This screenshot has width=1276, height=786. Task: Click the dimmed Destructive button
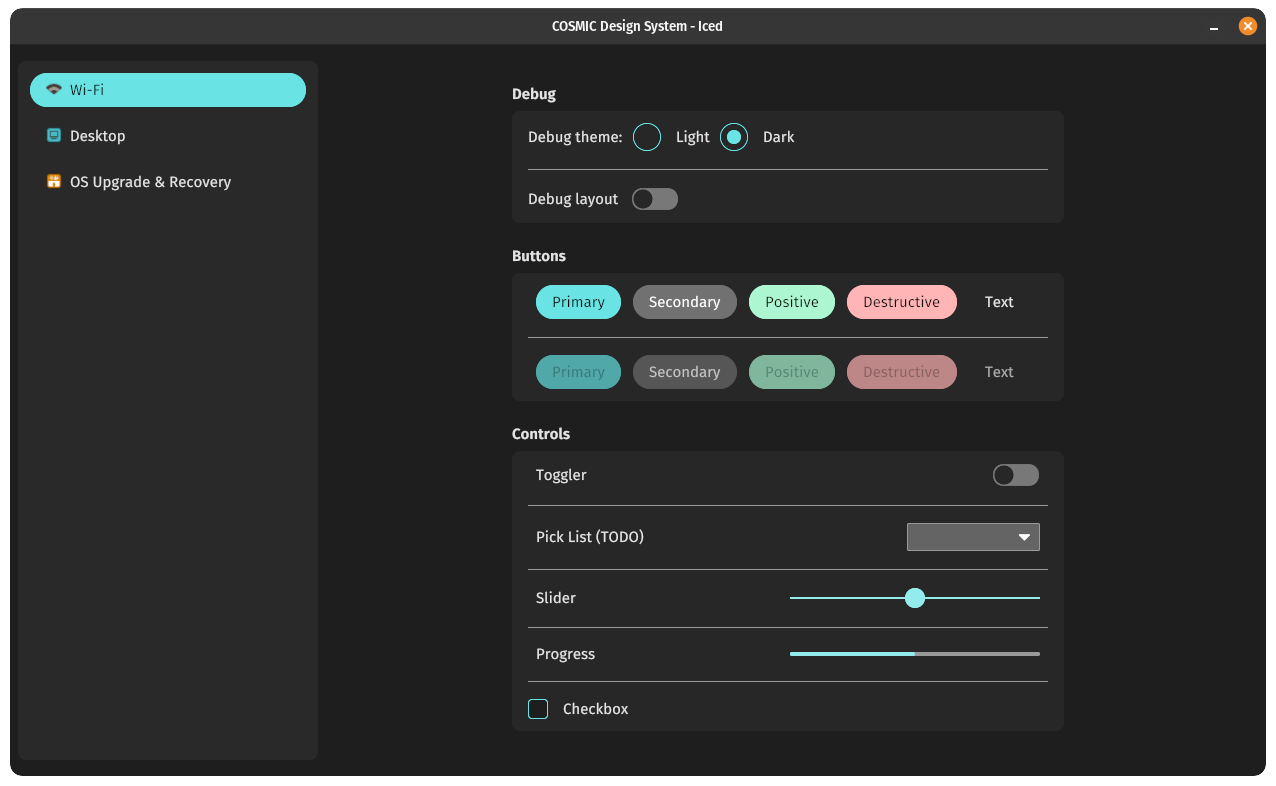902,372
